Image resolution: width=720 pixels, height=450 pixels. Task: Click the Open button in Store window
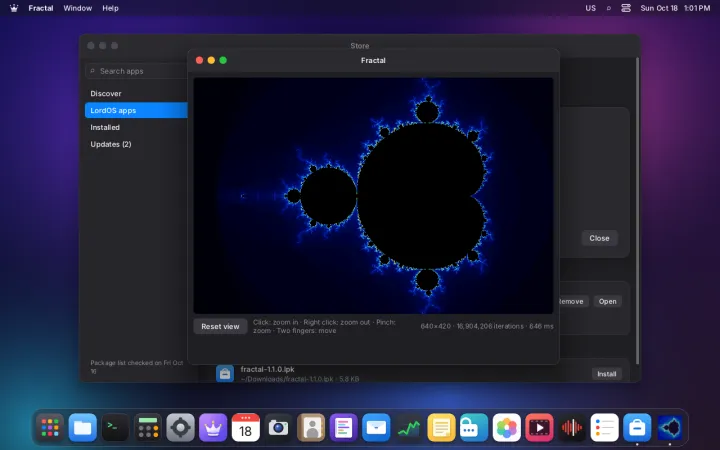pos(608,301)
